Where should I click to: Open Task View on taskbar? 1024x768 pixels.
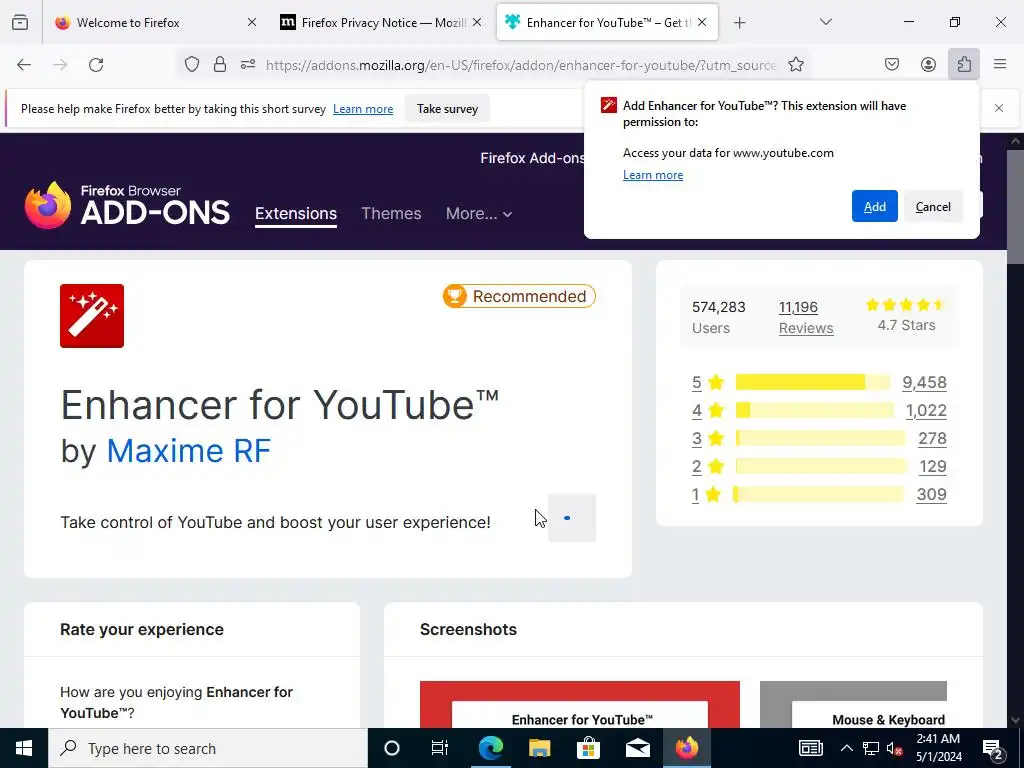point(440,748)
